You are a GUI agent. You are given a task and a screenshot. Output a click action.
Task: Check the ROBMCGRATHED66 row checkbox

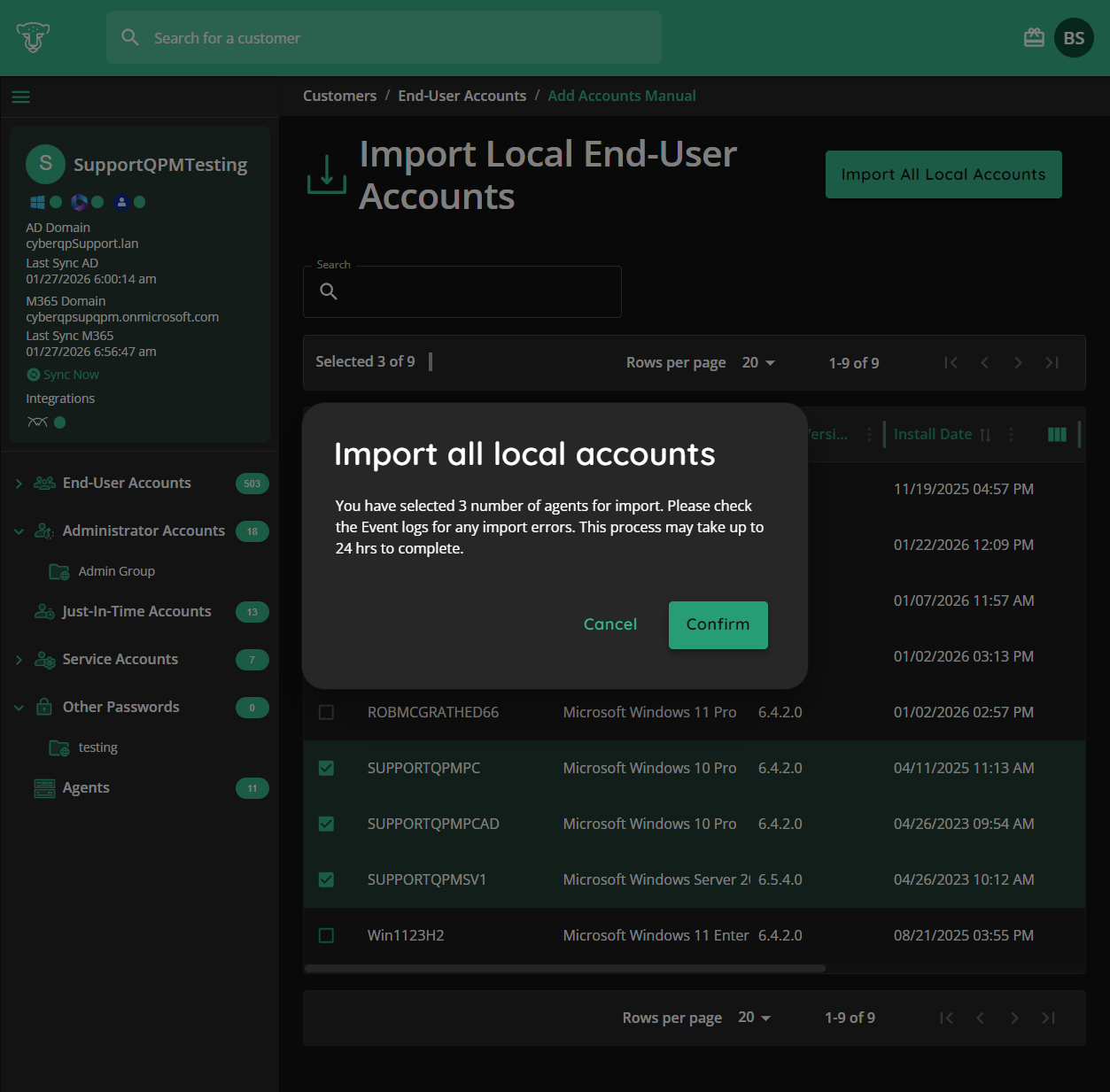tap(326, 712)
